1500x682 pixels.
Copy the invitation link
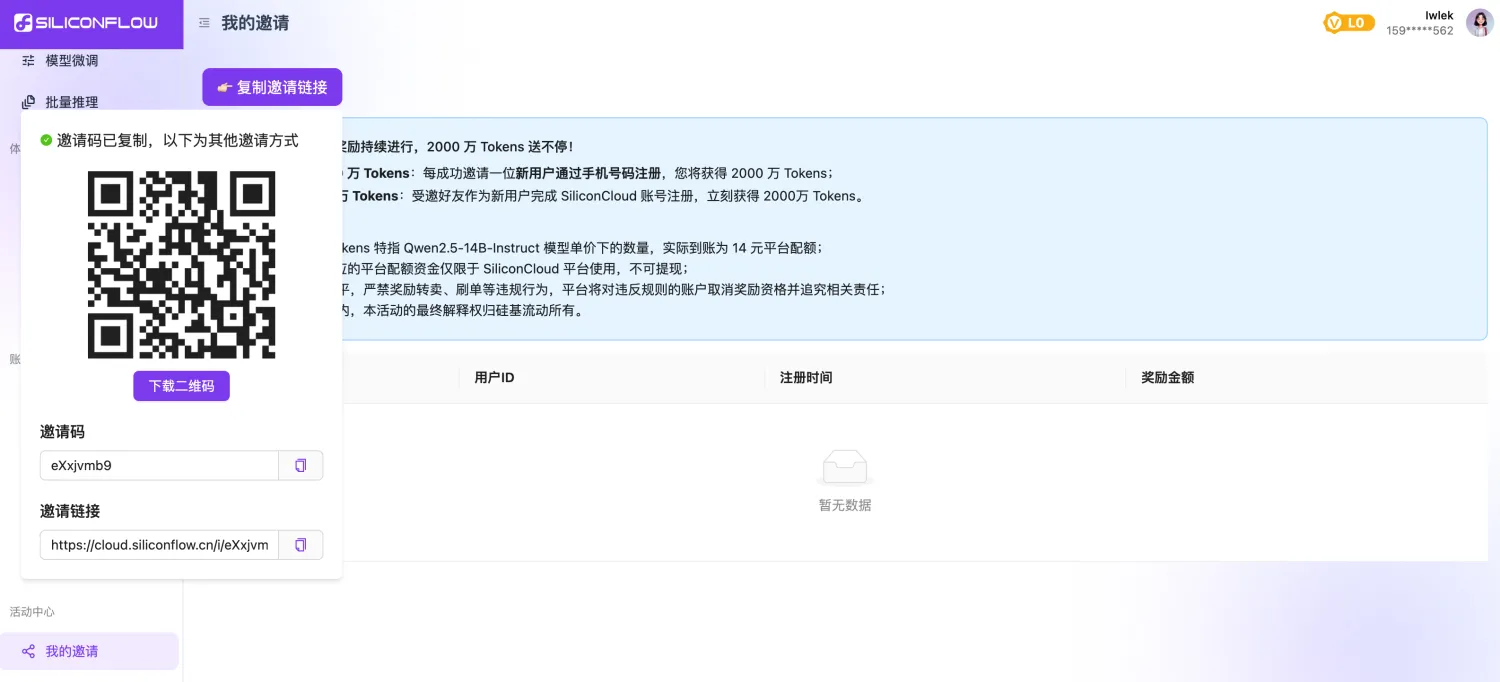pos(301,545)
